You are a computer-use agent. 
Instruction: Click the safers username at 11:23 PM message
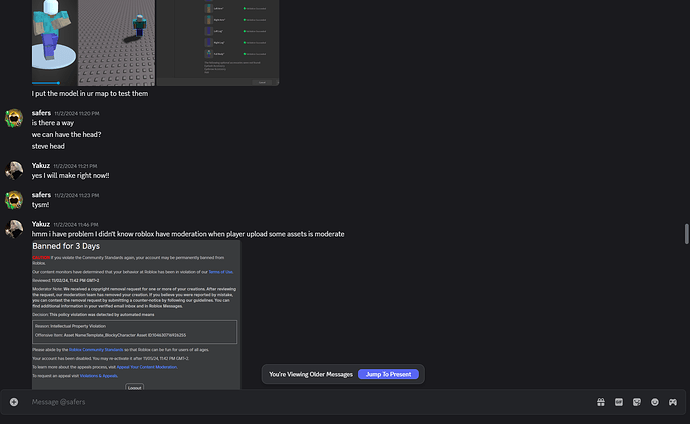click(41, 195)
